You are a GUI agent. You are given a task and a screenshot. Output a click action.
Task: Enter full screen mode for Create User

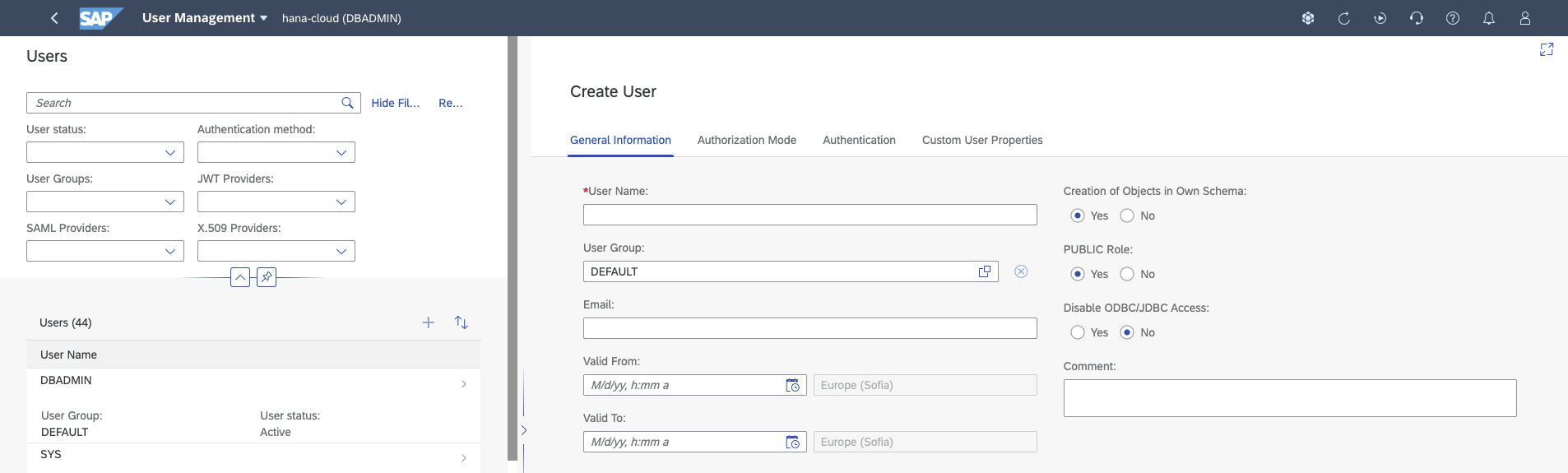click(1546, 50)
